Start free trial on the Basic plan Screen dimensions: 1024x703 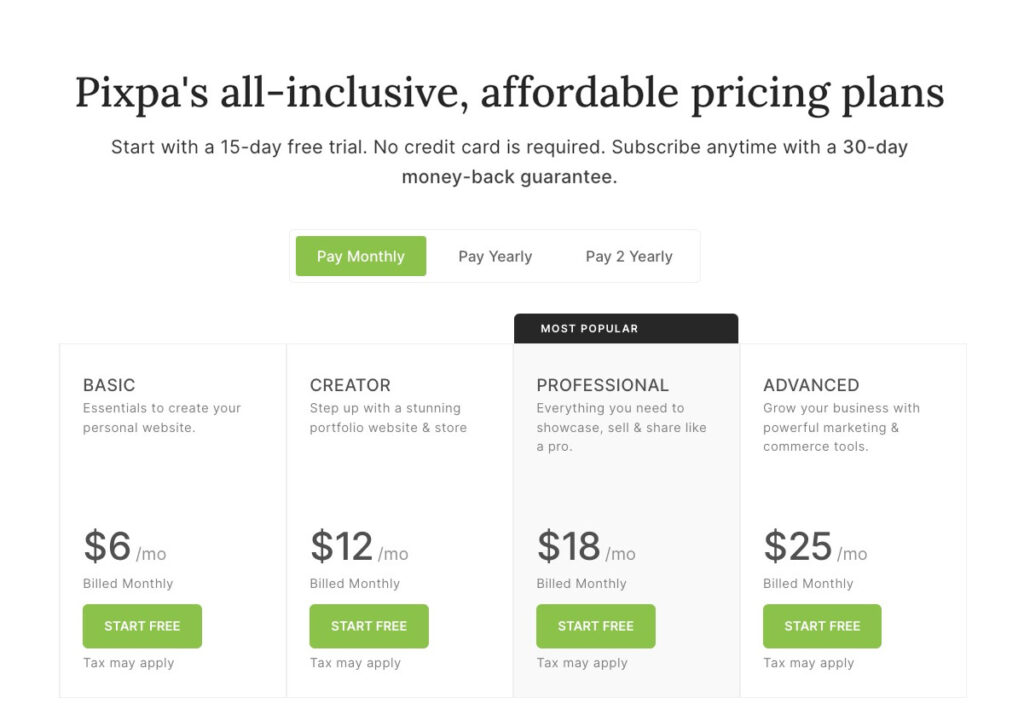click(142, 626)
